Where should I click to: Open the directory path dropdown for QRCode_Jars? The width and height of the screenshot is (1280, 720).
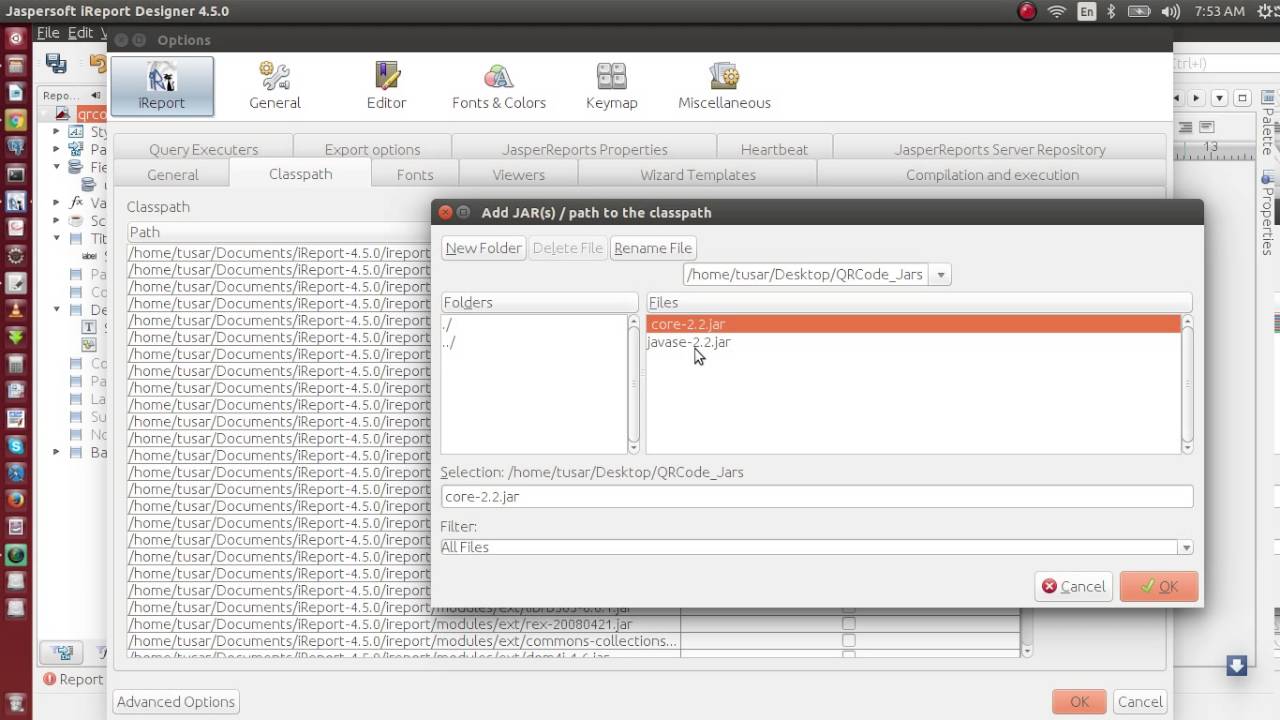click(940, 274)
